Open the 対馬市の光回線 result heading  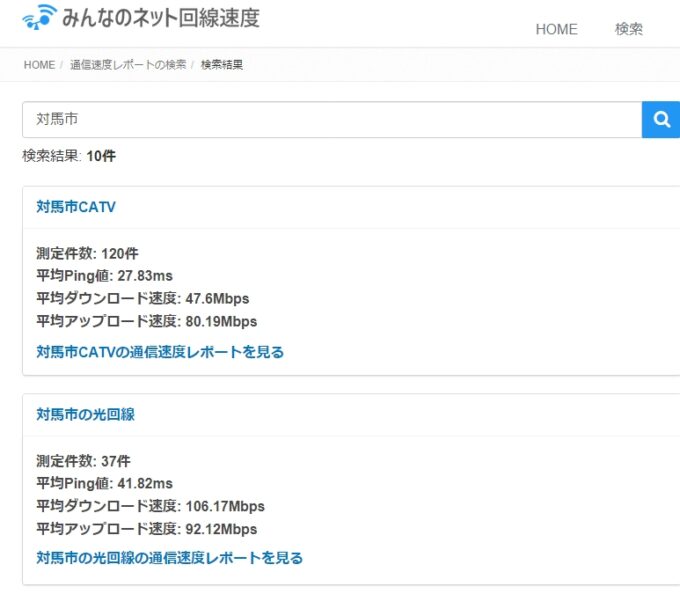(85, 414)
